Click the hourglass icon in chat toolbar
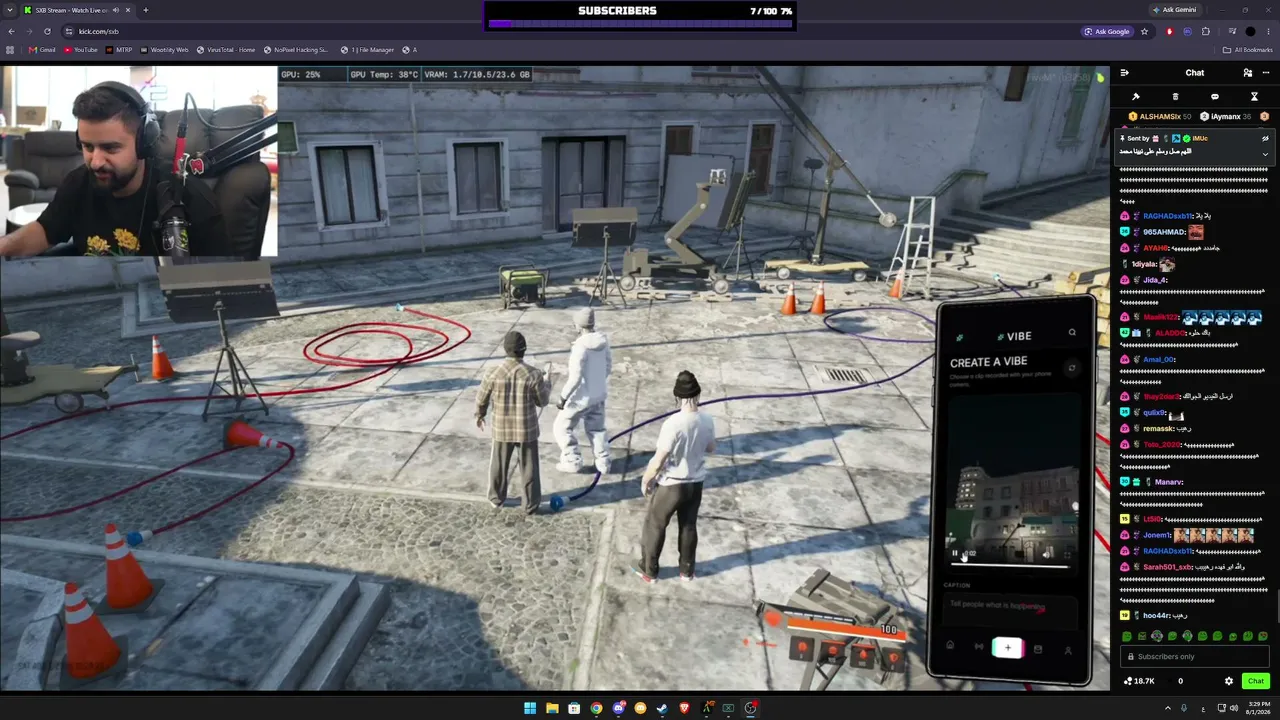Image resolution: width=1280 pixels, height=720 pixels. (1254, 97)
